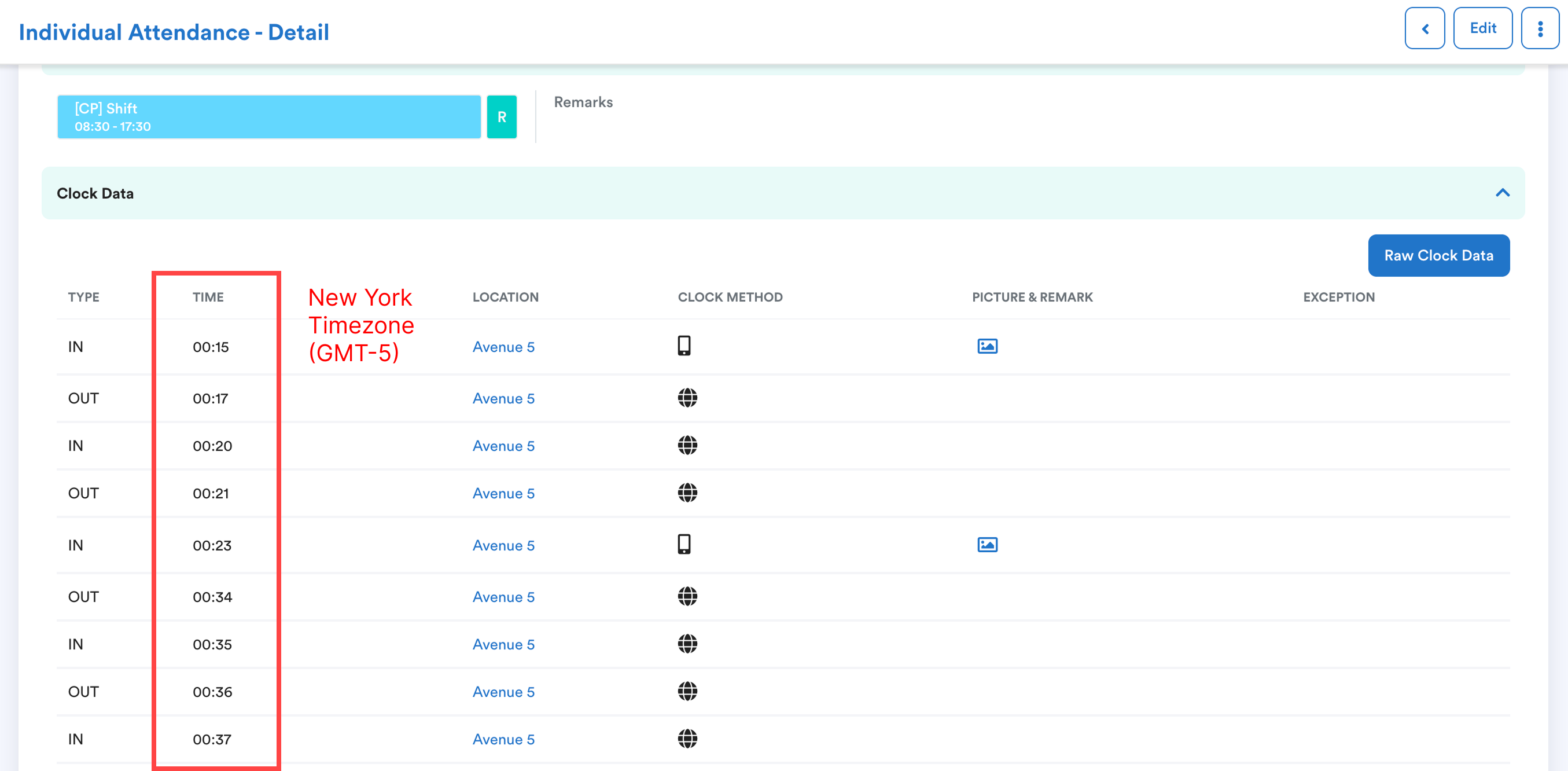Open Avenue 5 link for 00:15 entry

pos(503,347)
